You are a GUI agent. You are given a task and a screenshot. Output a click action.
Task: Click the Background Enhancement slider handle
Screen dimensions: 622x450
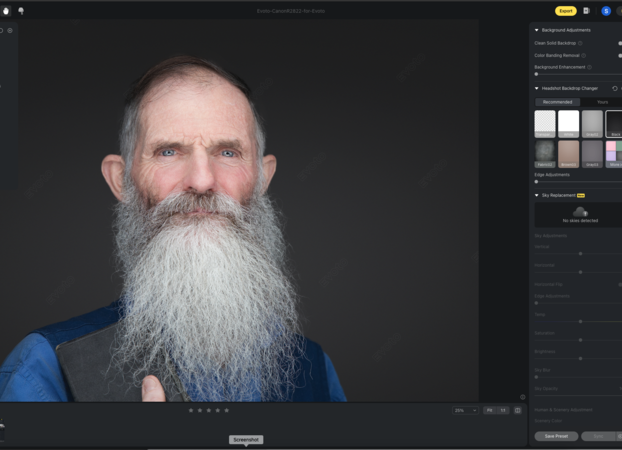pyautogui.click(x=537, y=74)
